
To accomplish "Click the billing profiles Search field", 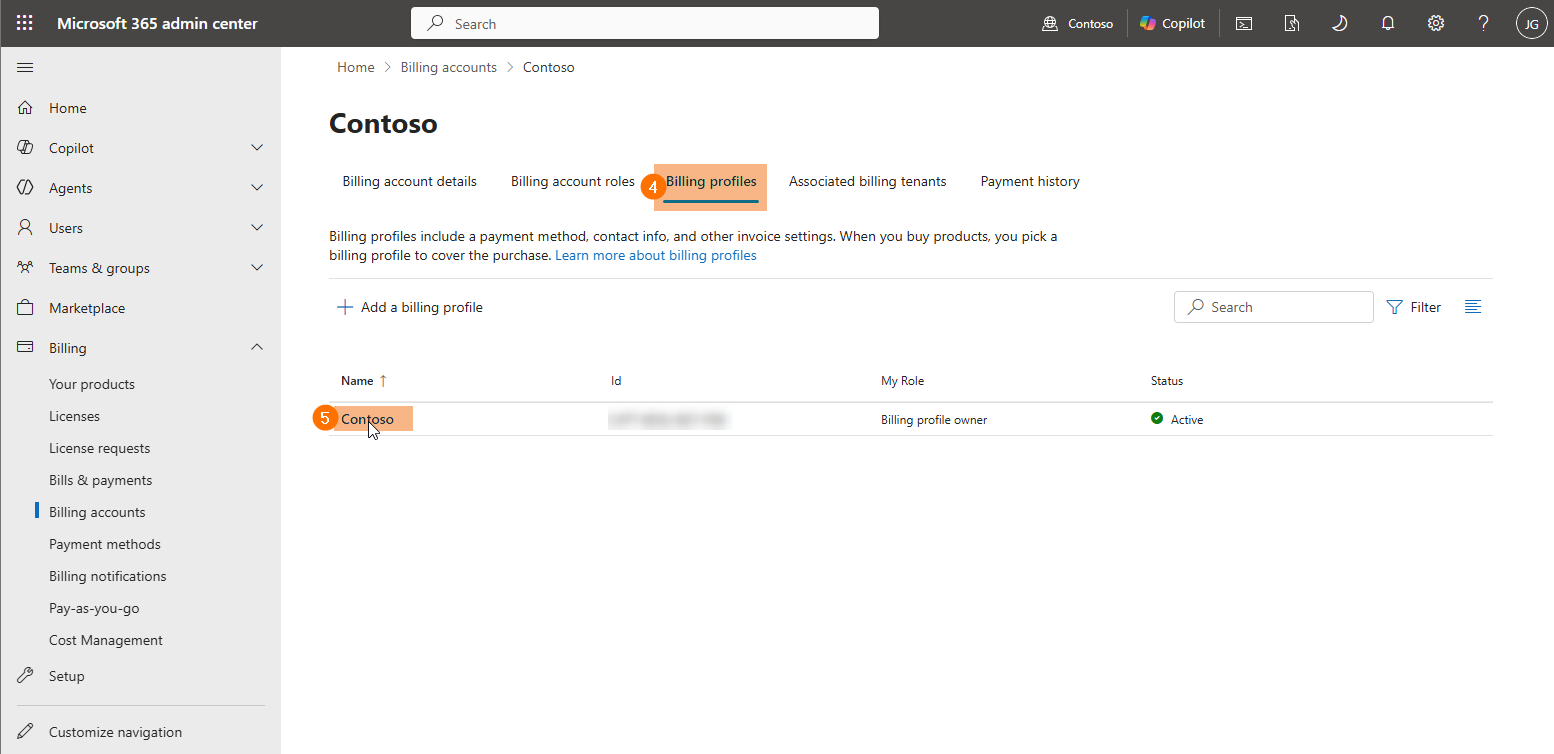I will (1274, 307).
